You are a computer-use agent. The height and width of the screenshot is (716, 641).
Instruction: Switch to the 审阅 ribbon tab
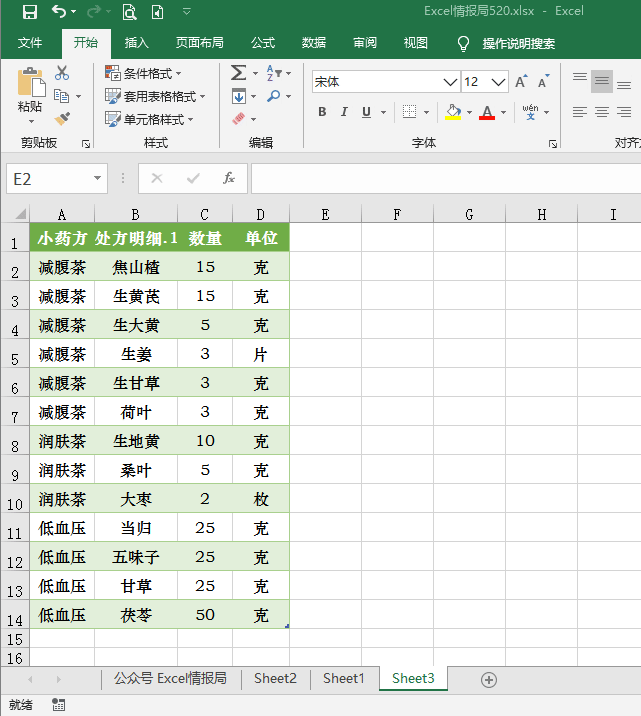[365, 43]
